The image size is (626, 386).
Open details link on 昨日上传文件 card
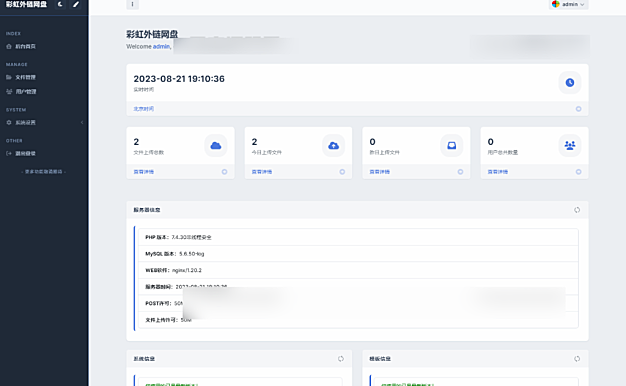click(380, 172)
